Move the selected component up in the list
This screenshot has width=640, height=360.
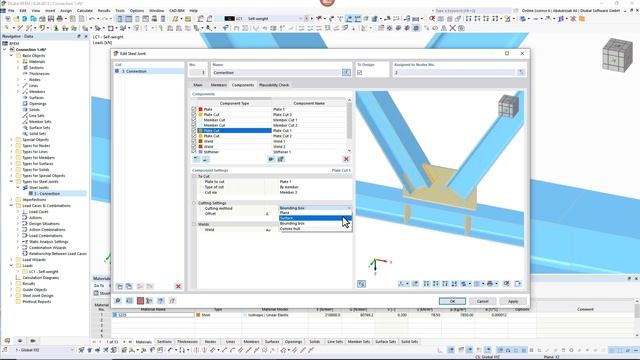click(196, 159)
